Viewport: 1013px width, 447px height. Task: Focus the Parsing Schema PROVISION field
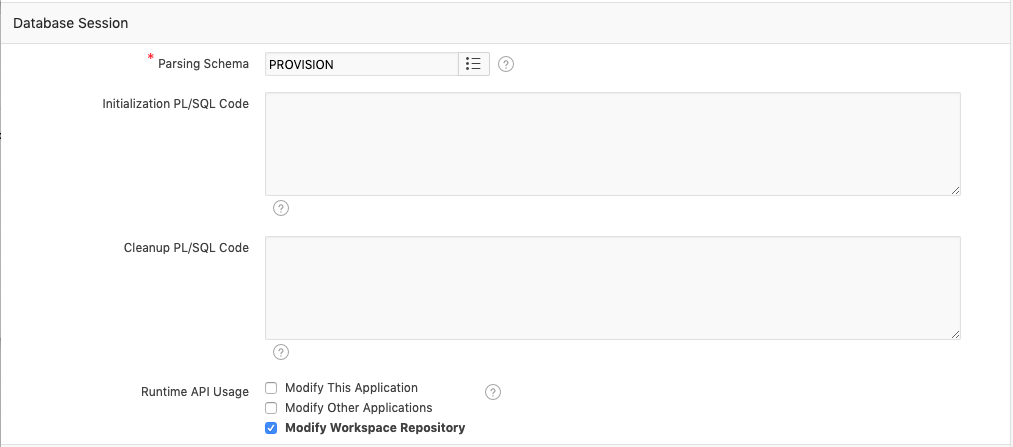[x=361, y=64]
